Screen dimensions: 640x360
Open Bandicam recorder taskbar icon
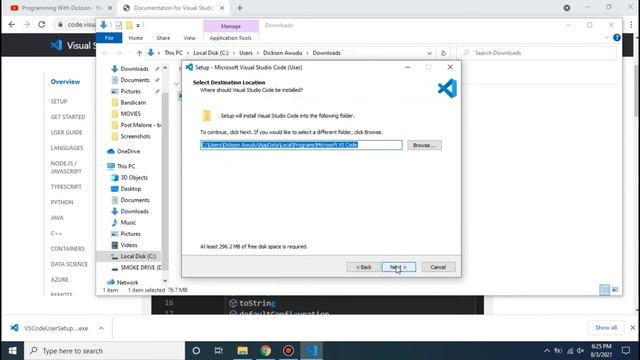289,351
